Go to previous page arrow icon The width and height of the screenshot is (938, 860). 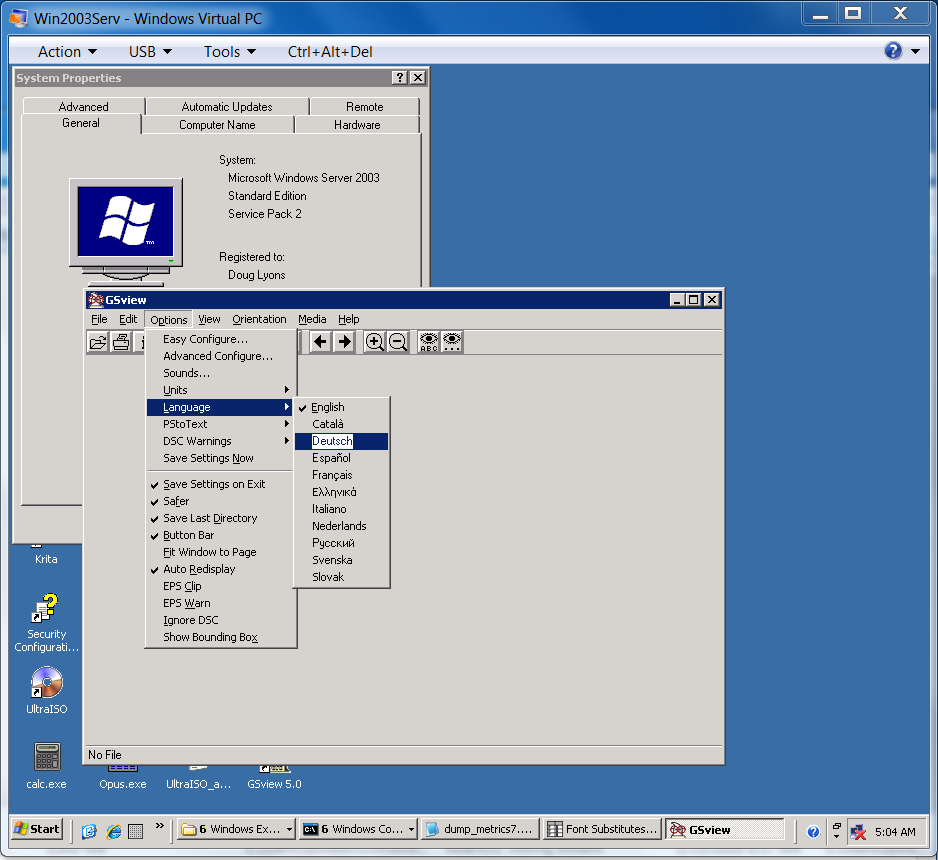[x=320, y=342]
